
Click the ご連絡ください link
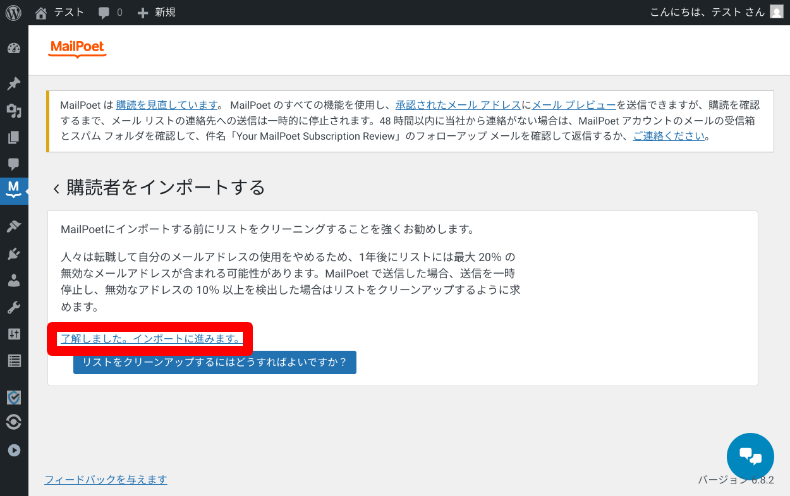coord(669,136)
